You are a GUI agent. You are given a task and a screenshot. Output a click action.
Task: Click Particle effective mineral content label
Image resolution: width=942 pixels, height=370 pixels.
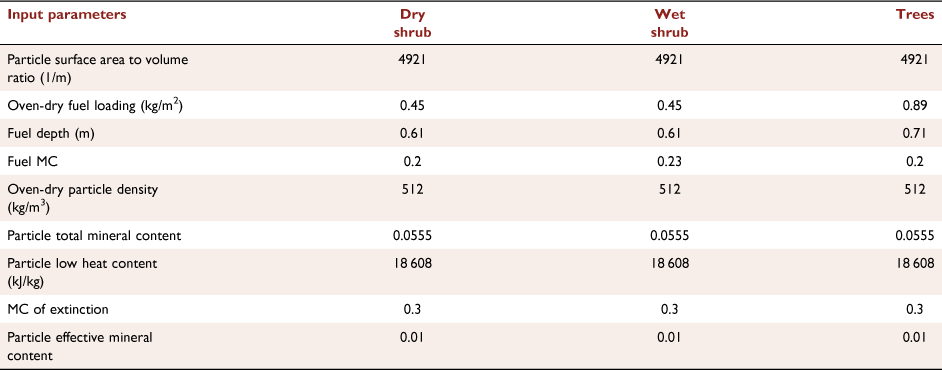79,346
